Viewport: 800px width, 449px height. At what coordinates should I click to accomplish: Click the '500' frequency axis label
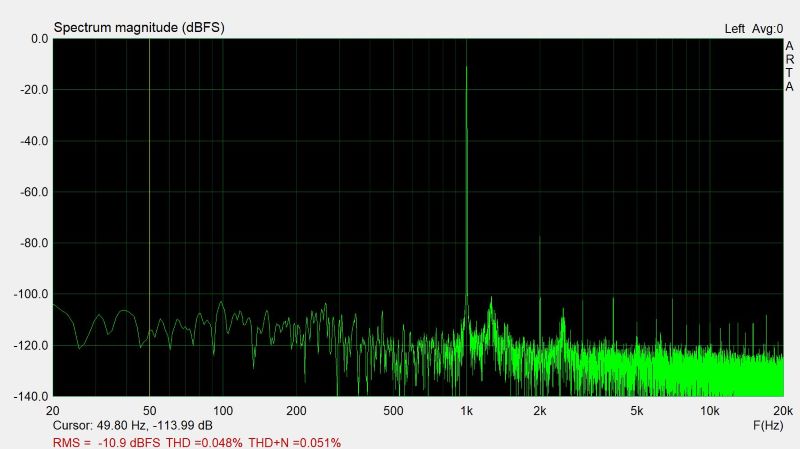(x=393, y=411)
